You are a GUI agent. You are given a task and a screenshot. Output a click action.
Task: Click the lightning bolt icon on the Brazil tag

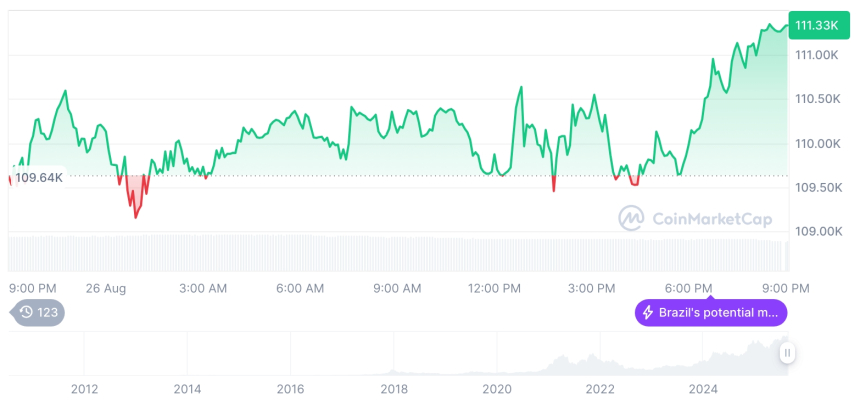pos(648,313)
